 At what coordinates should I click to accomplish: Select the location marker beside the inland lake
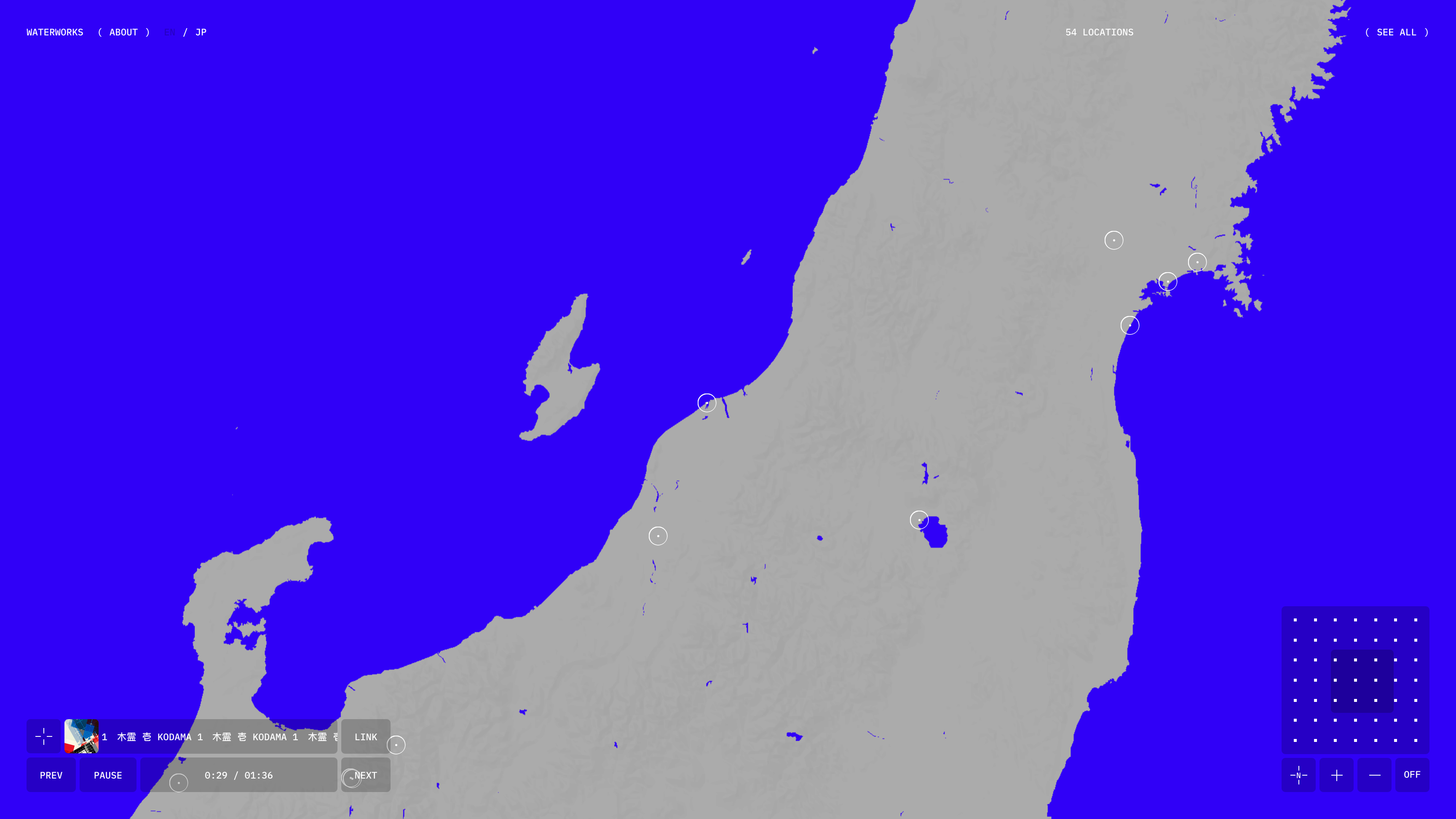919,519
